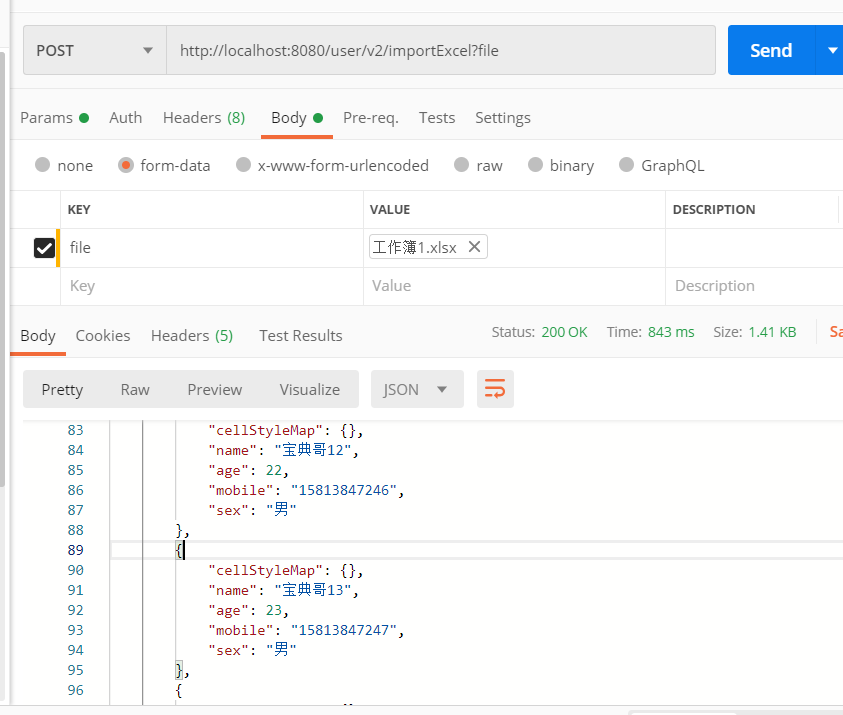Toggle word wrap in response viewer
The height and width of the screenshot is (715, 843).
(x=495, y=389)
